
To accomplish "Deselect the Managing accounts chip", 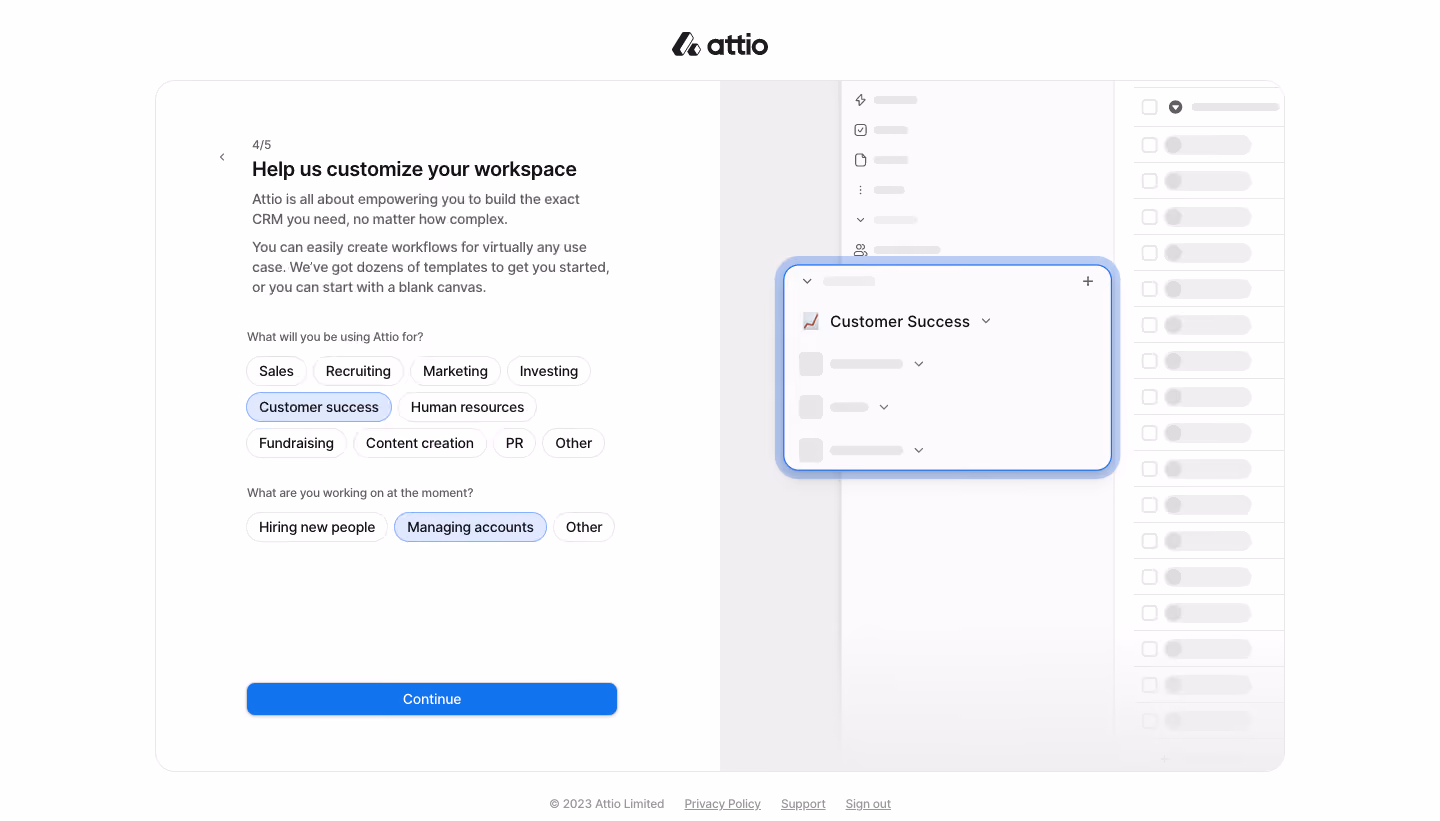I will pyautogui.click(x=470, y=527).
